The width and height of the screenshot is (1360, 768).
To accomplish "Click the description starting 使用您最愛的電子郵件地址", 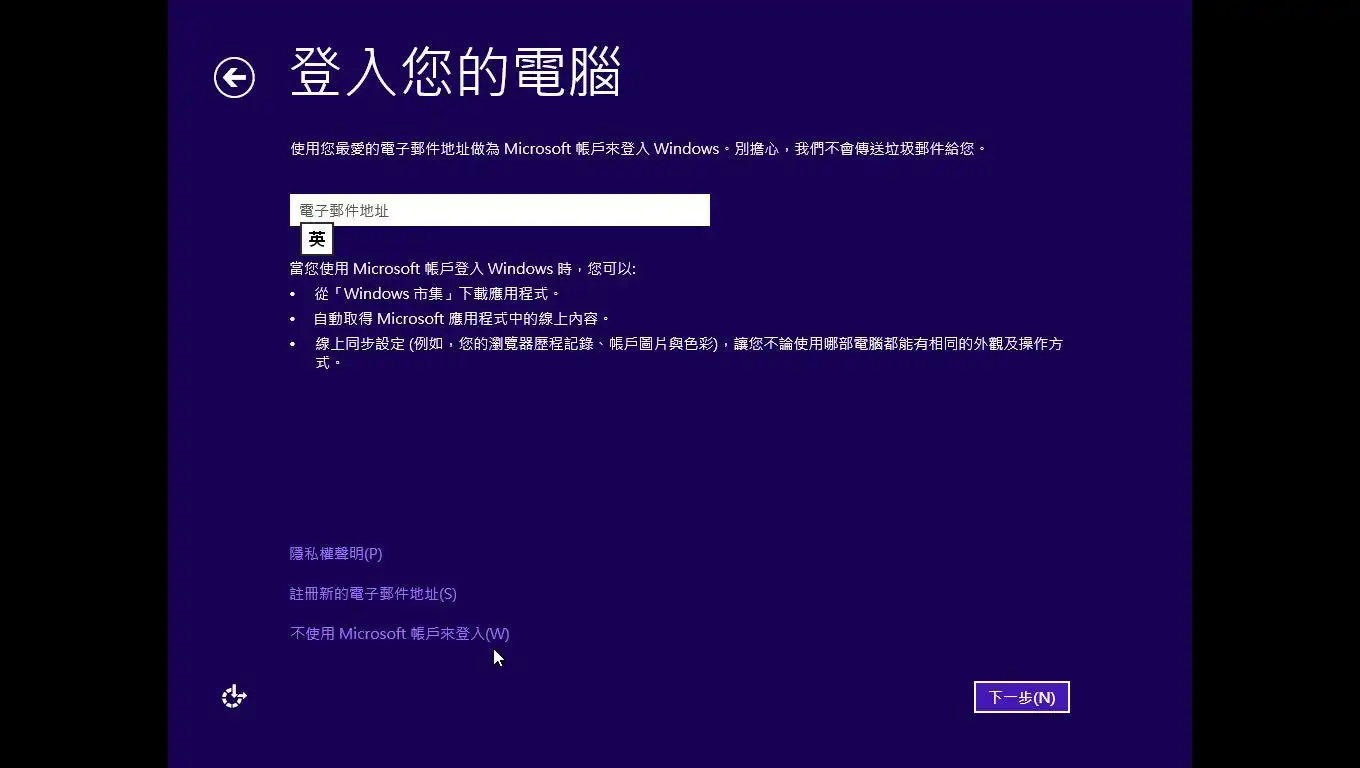I will (639, 149).
